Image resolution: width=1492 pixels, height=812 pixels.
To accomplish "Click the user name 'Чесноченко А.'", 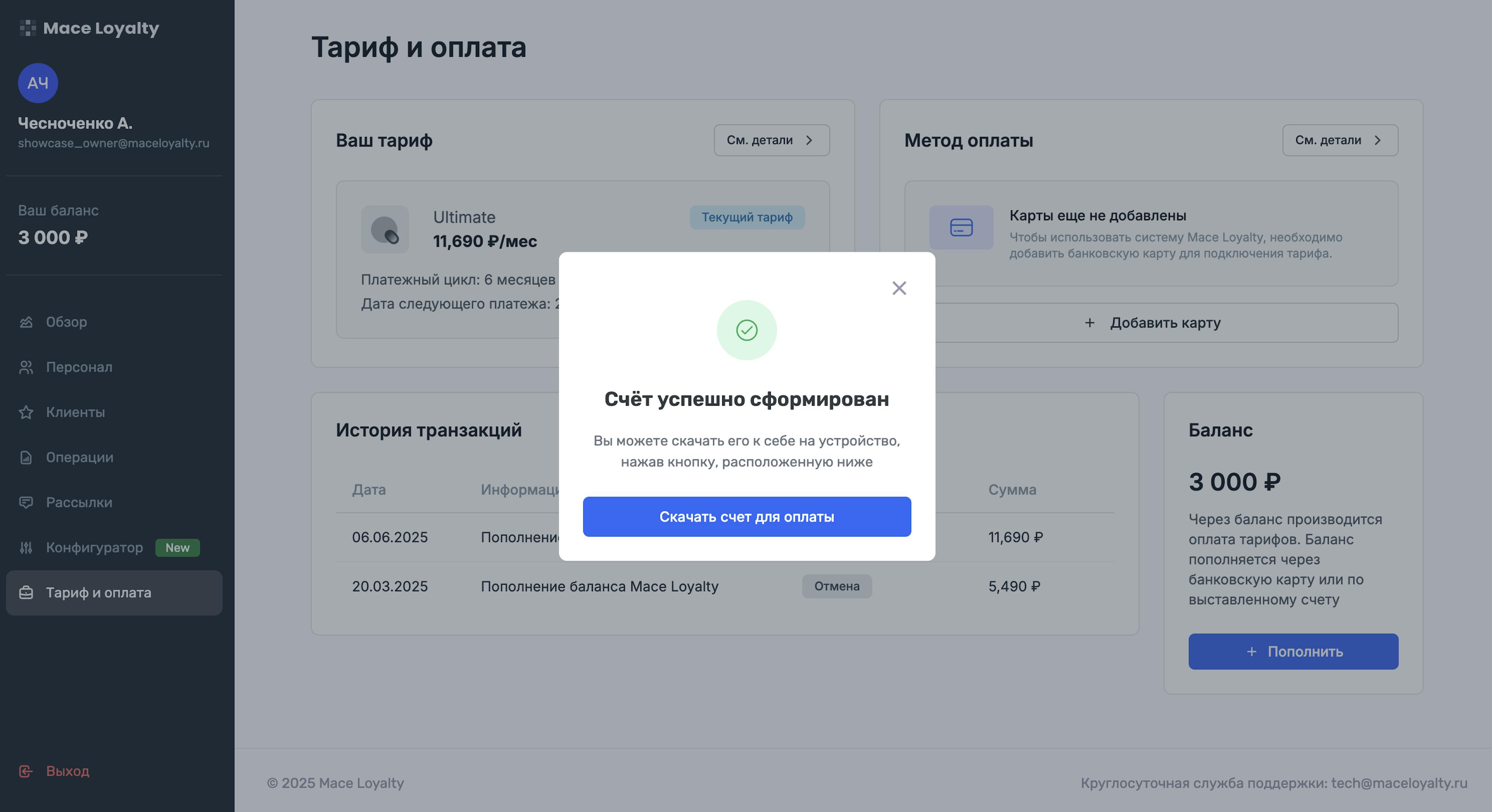I will point(75,124).
